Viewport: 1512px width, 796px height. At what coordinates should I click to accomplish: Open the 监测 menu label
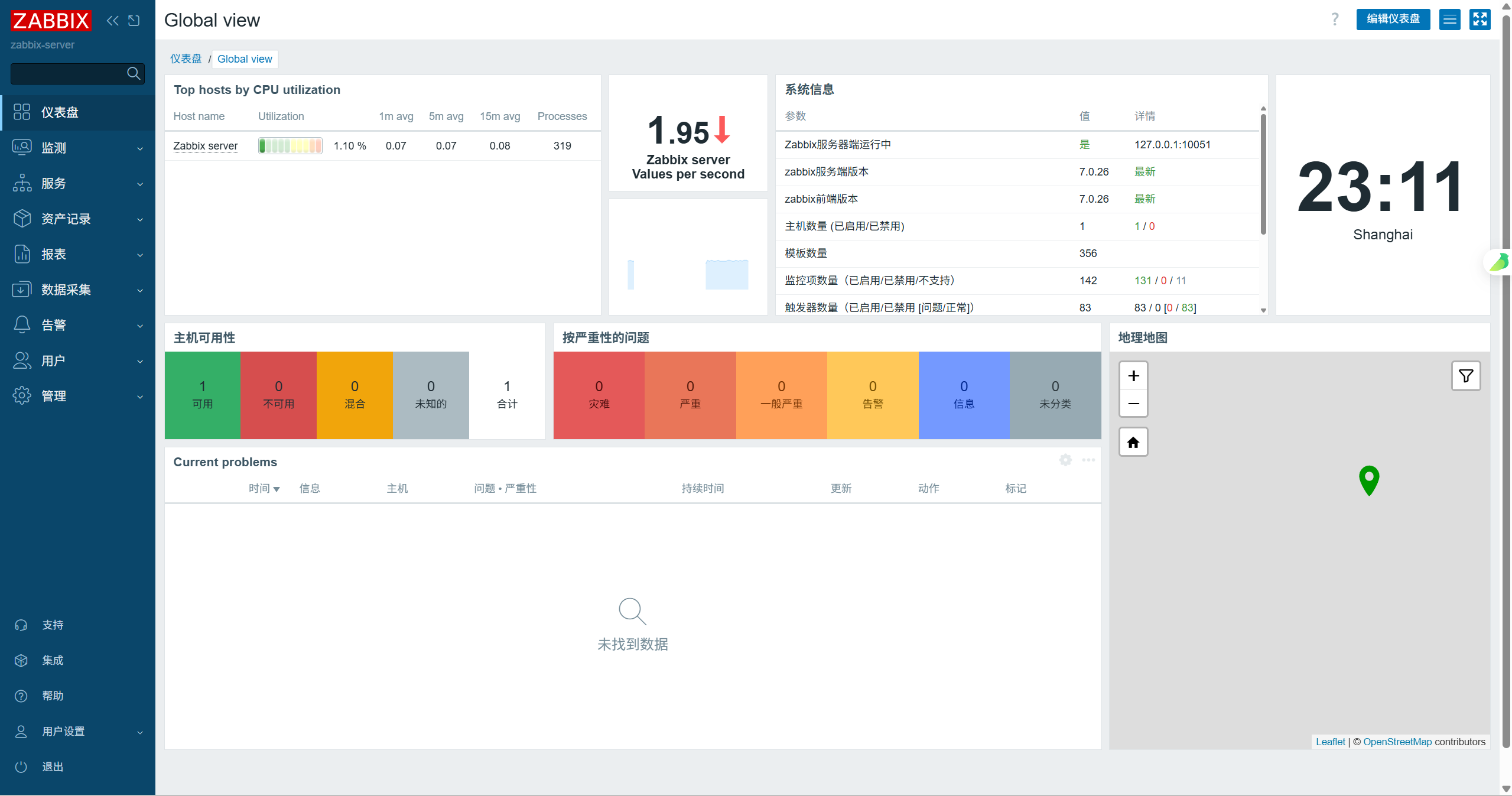pyautogui.click(x=54, y=148)
